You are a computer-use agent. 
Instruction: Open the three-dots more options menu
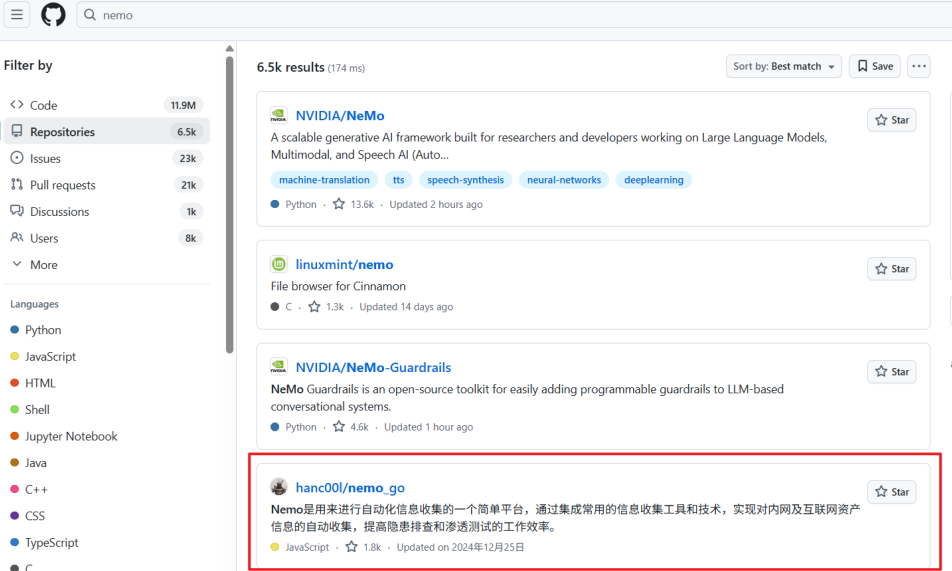(919, 66)
